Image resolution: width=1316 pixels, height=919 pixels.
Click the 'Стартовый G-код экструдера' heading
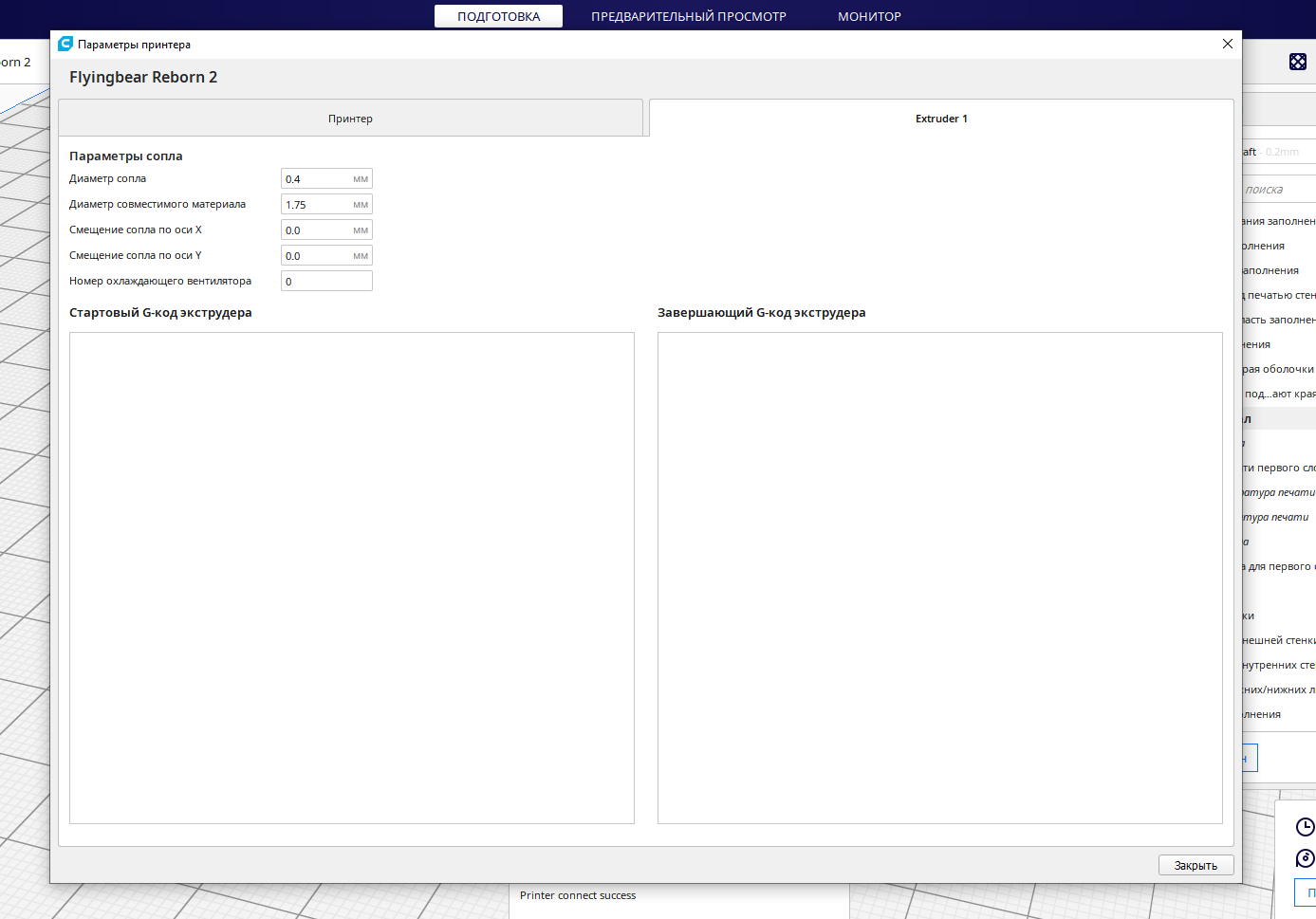(160, 312)
